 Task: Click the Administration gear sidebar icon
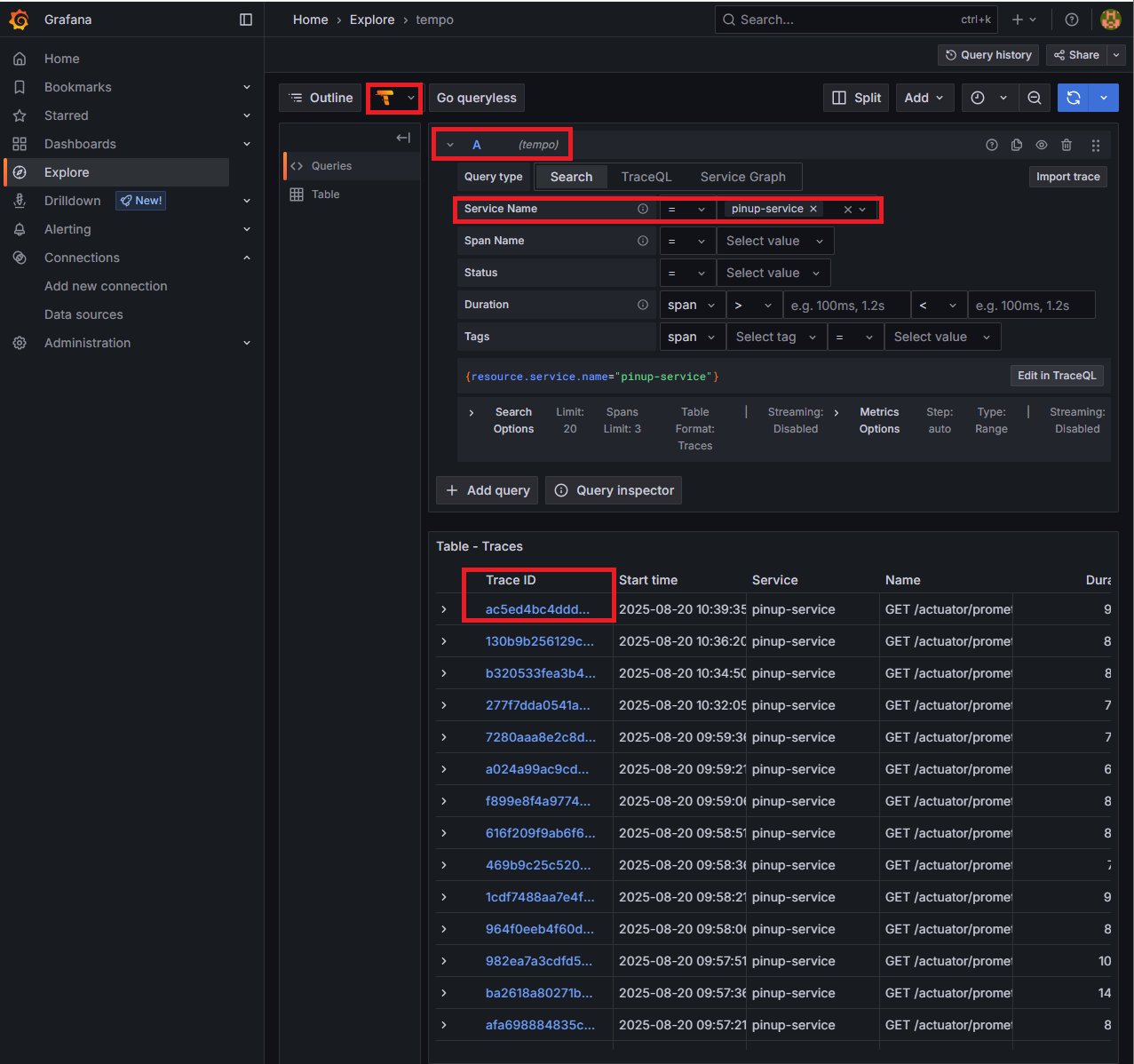(x=20, y=343)
